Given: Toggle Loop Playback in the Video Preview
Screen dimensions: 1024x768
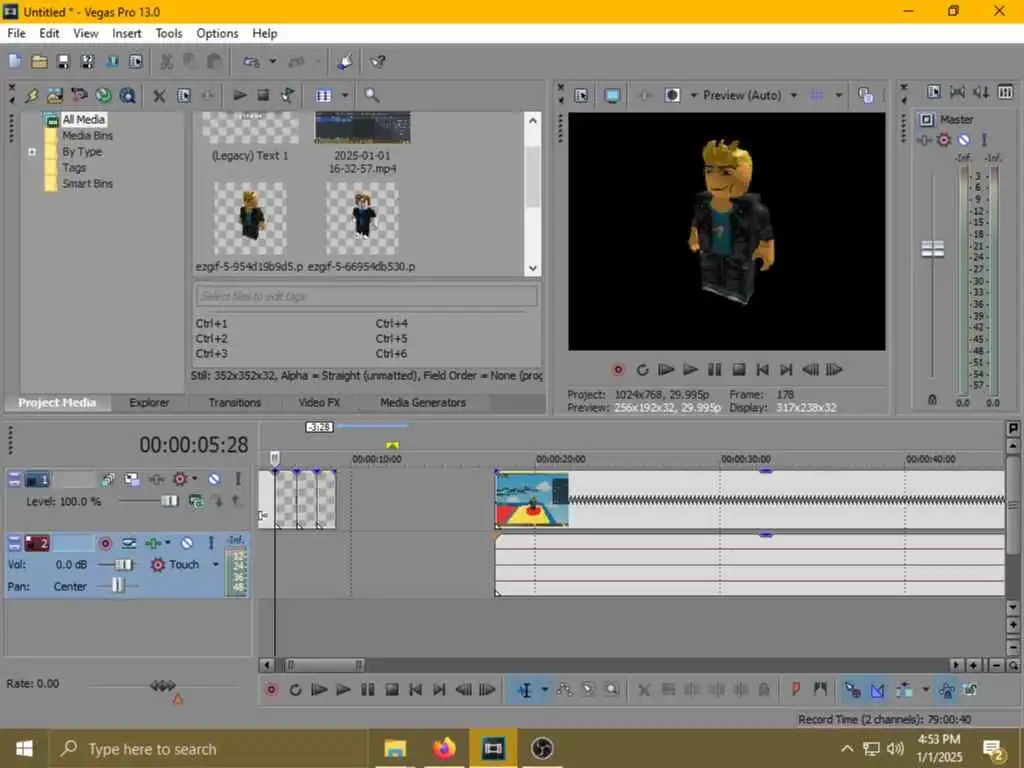Looking at the screenshot, I should coord(642,370).
